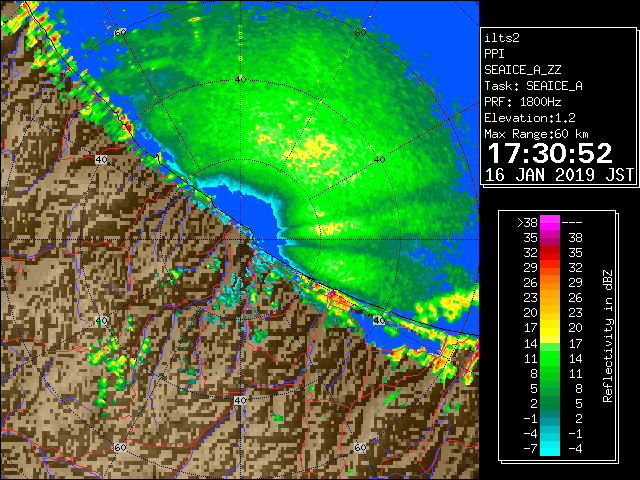This screenshot has height=480, width=640.
Task: Select the 'PPI' scan type text
Action: click(x=494, y=54)
